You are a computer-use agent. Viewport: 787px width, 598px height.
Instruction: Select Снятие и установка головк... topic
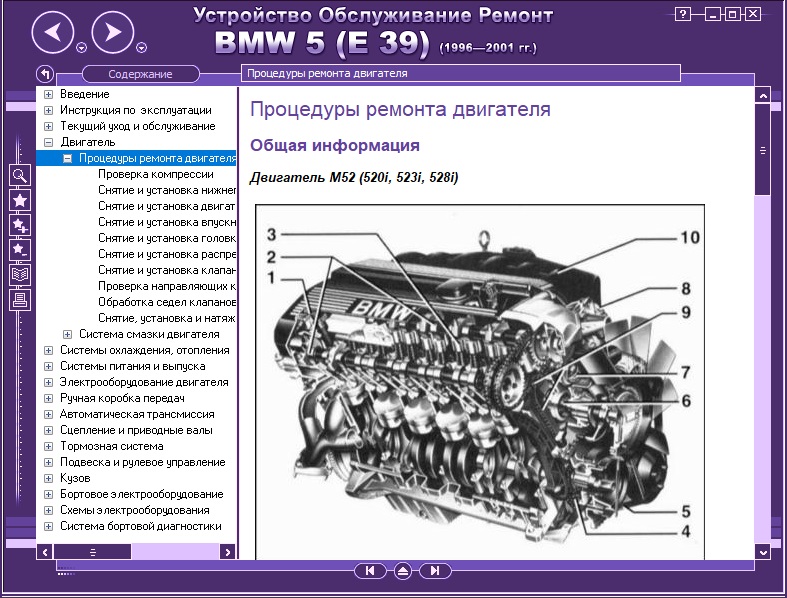(167, 238)
